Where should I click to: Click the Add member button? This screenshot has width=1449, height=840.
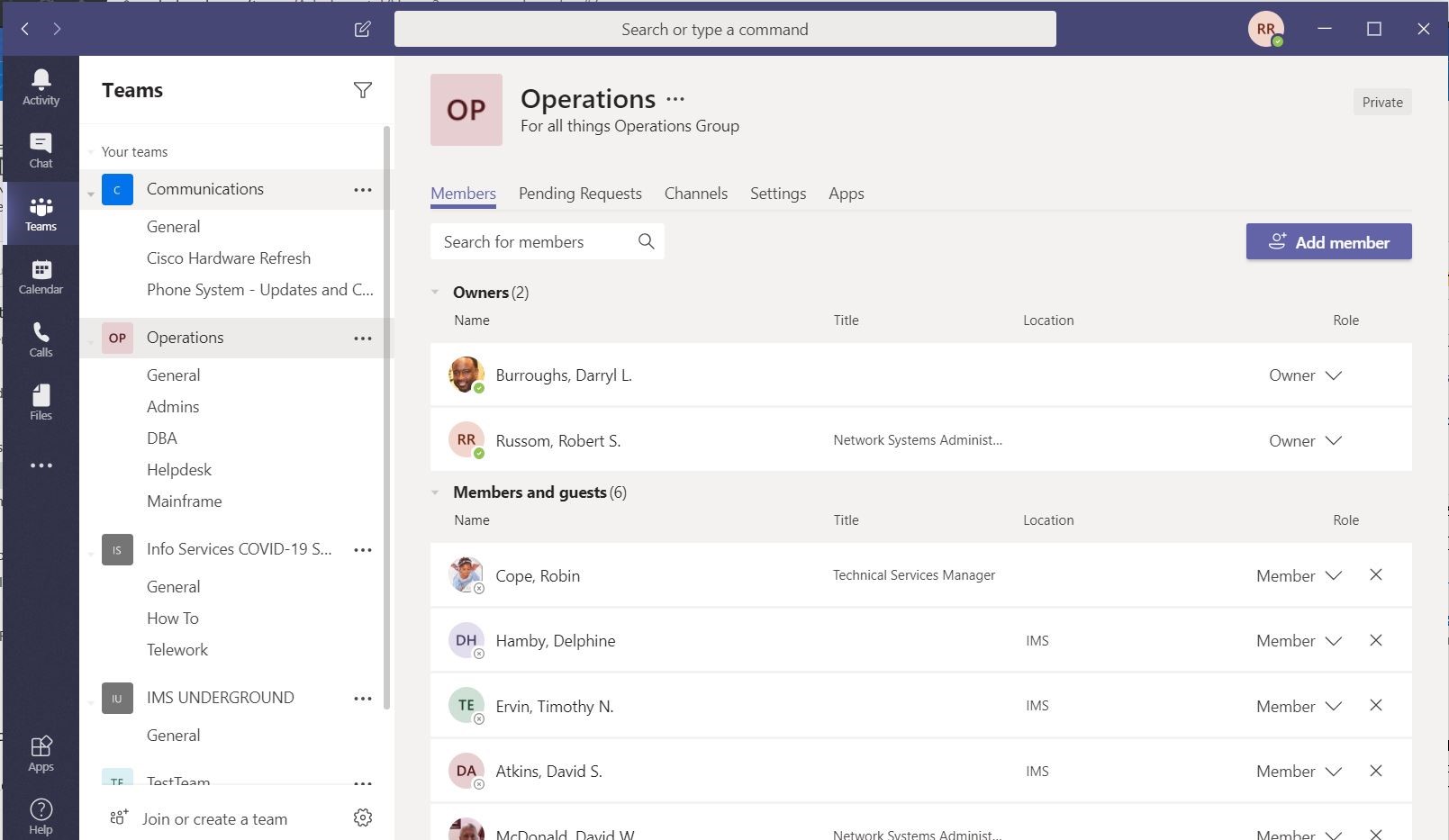(1328, 241)
